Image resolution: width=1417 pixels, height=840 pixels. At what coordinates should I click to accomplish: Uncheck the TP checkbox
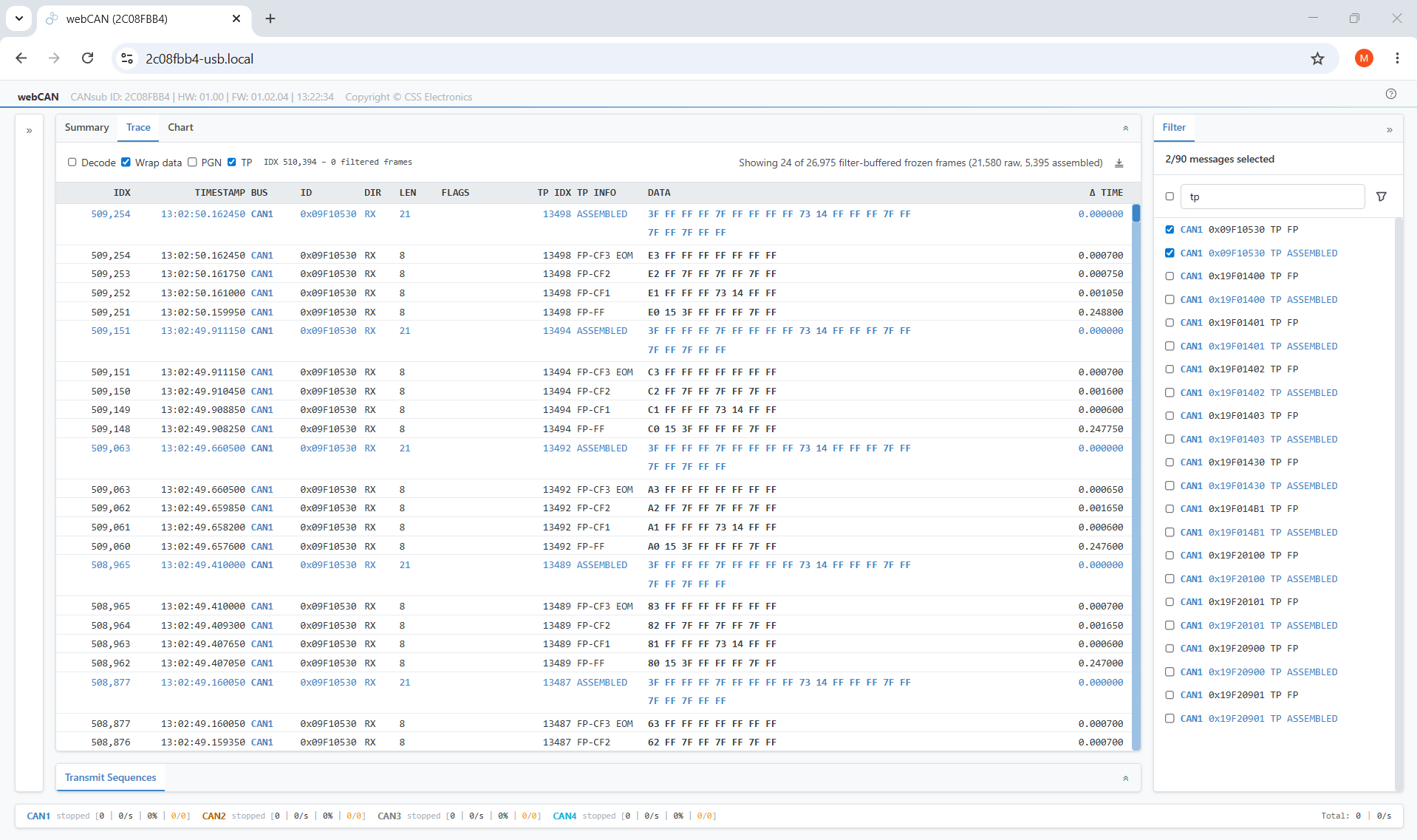pyautogui.click(x=232, y=163)
